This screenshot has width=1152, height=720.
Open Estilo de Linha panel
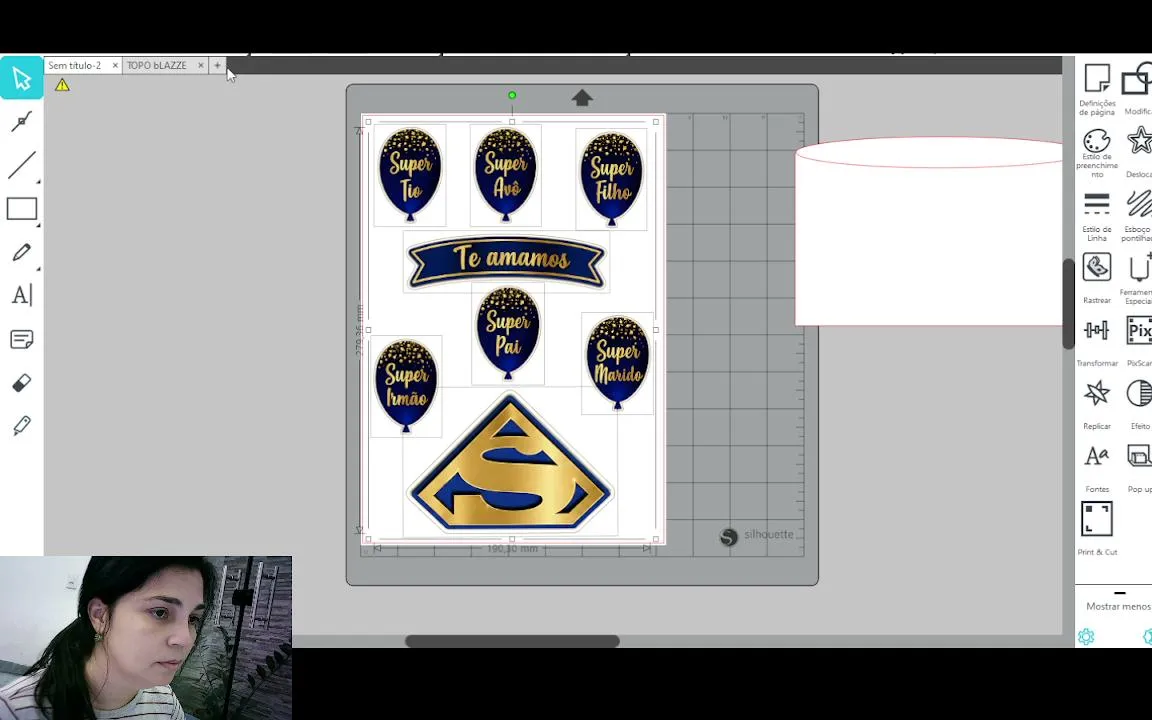(1097, 216)
